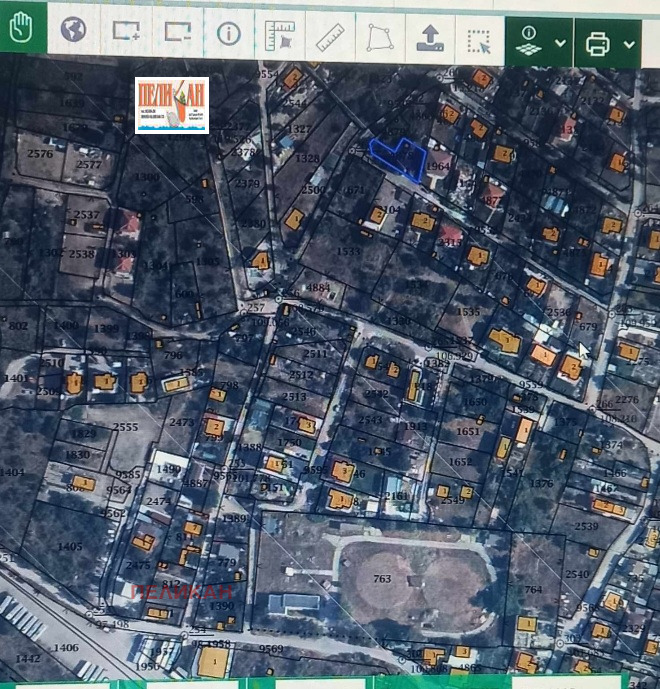Select the Identify info tool

pos(229,33)
